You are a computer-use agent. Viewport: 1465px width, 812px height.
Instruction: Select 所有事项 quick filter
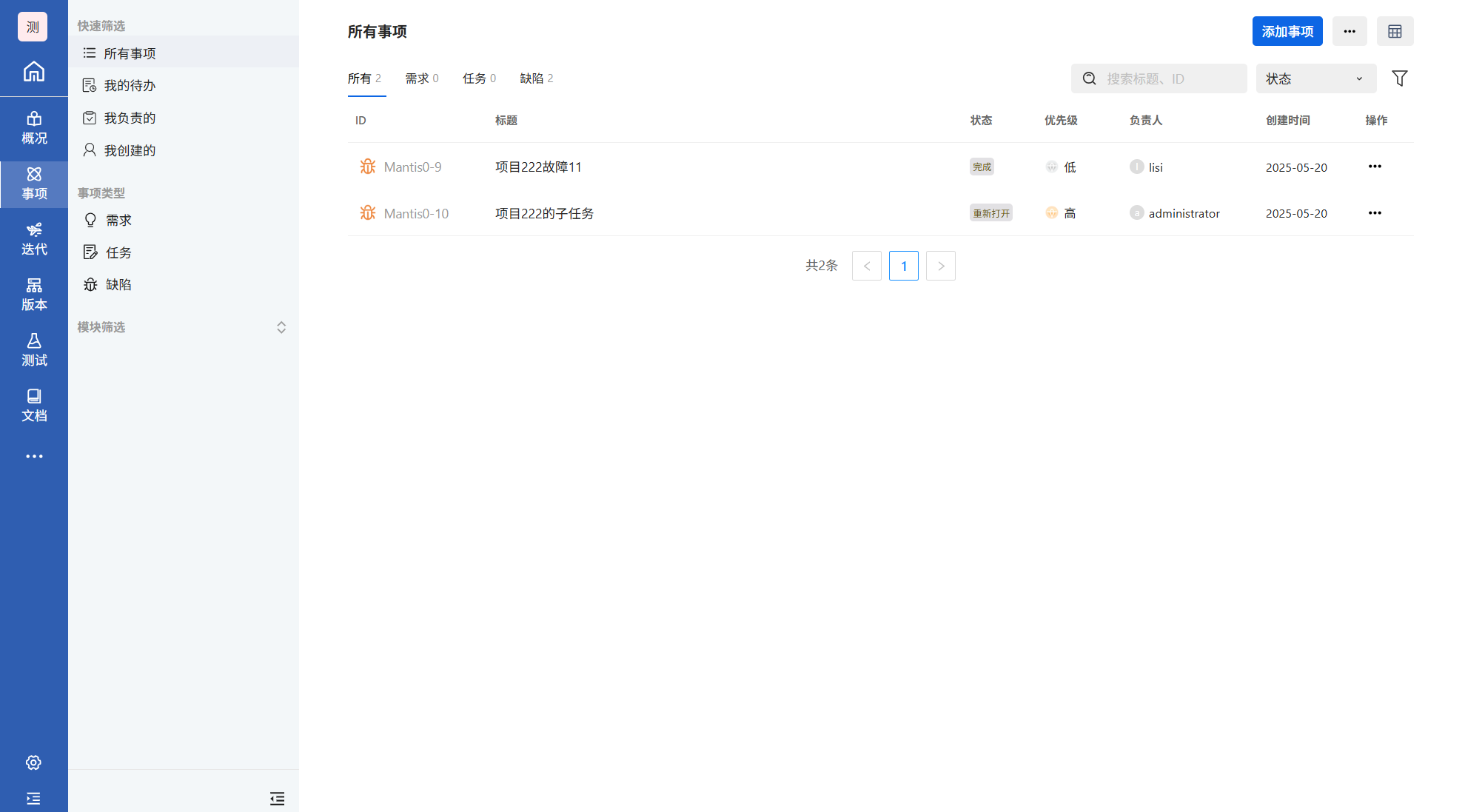coord(184,53)
